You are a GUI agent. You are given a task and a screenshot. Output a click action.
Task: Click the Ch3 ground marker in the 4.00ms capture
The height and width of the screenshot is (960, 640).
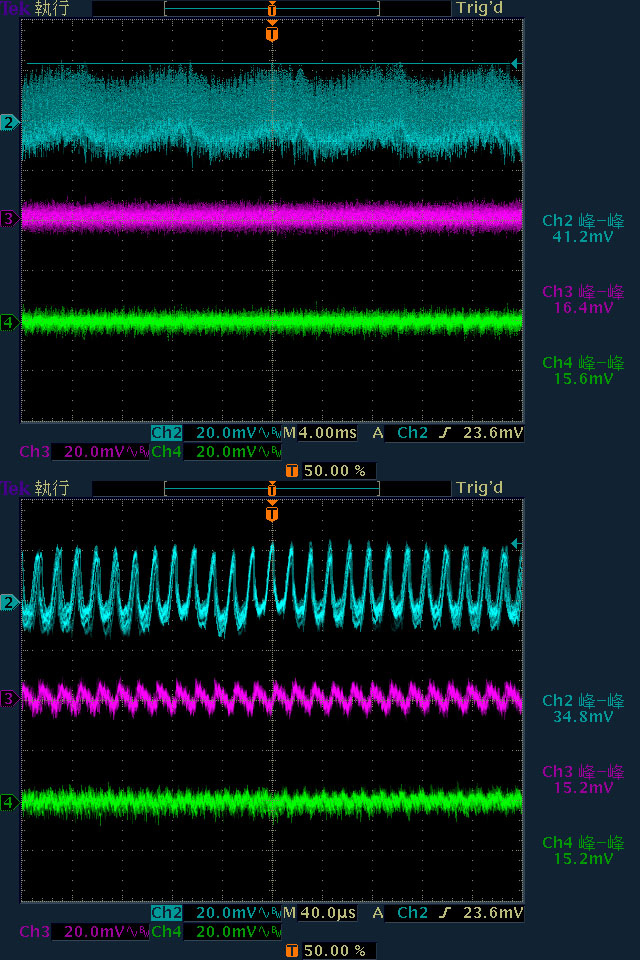click(9, 219)
